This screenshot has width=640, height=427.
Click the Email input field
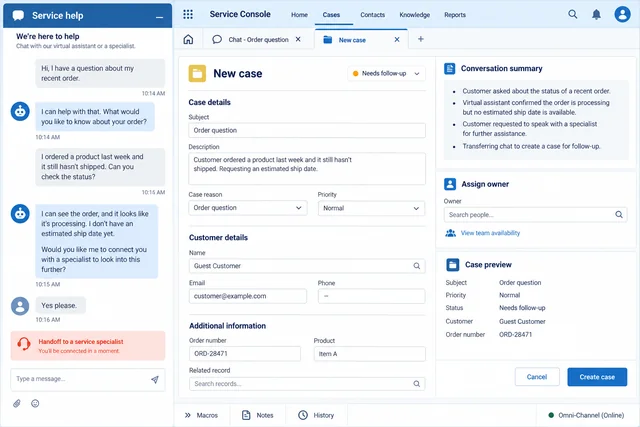pos(248,296)
